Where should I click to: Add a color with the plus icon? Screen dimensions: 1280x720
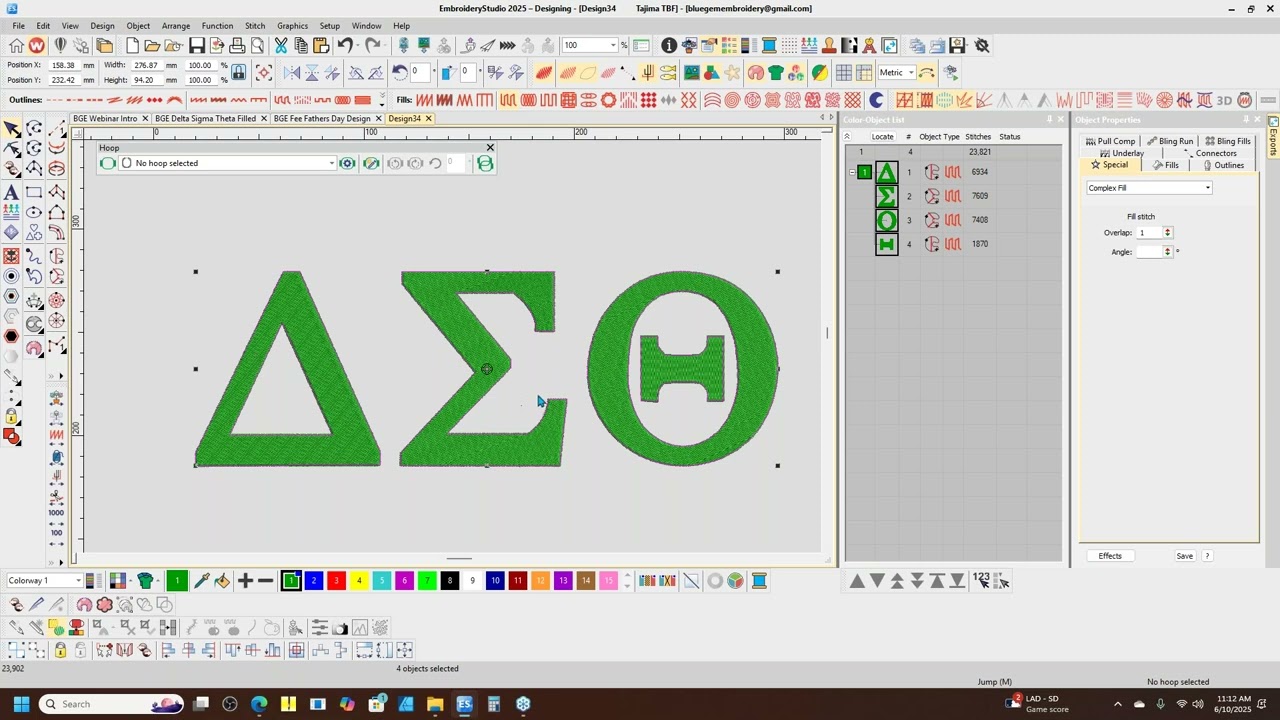[245, 581]
